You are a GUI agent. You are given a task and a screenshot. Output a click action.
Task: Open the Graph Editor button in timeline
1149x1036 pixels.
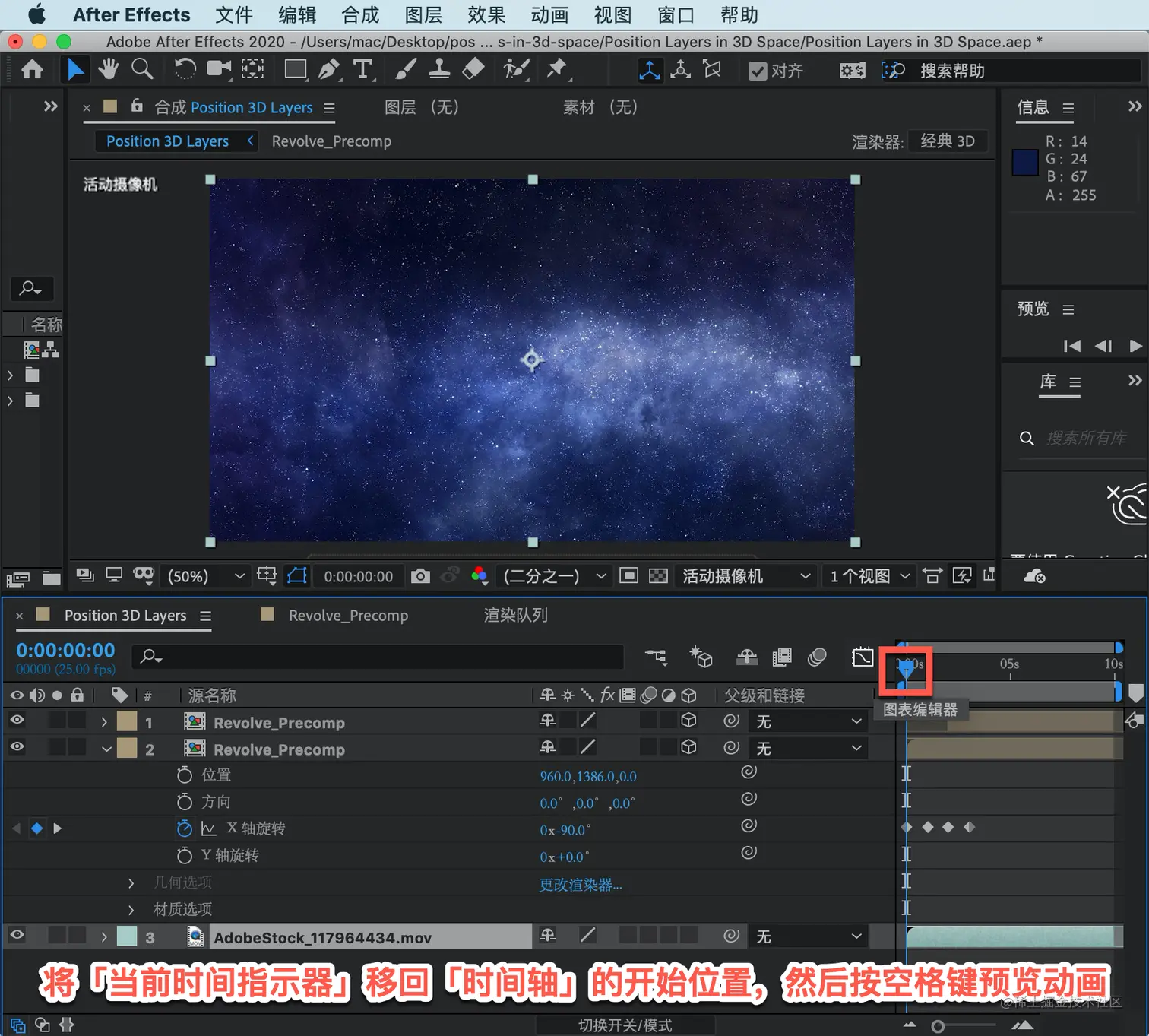pos(863,657)
